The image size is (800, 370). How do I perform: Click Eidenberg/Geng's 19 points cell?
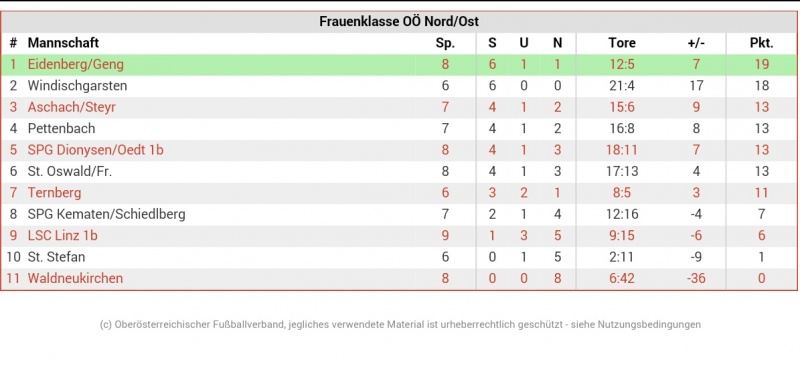[762, 65]
